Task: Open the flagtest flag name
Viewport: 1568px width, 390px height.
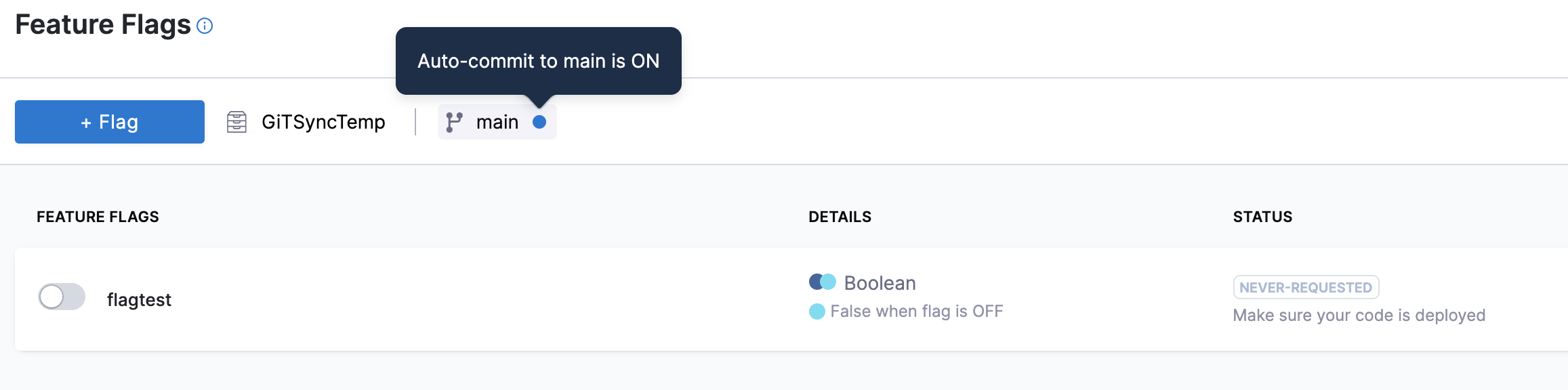Action: pos(139,300)
